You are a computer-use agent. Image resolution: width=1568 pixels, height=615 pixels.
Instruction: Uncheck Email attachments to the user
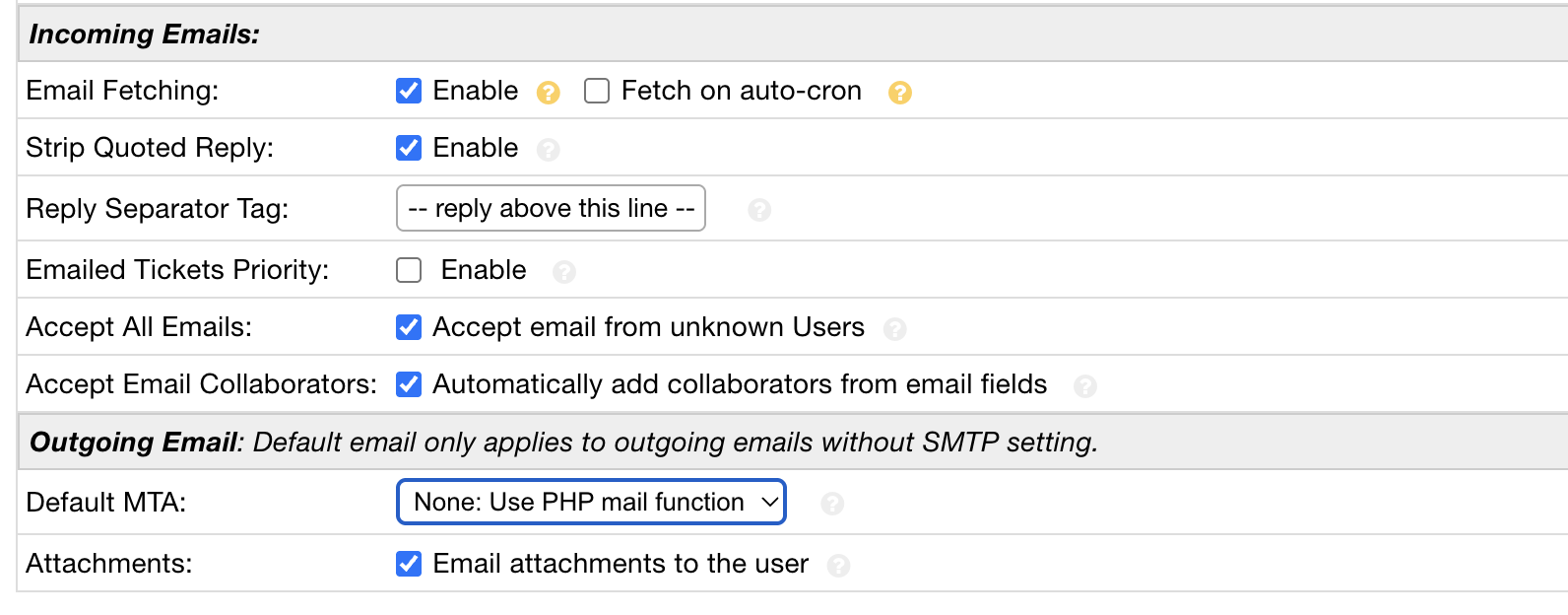point(409,564)
